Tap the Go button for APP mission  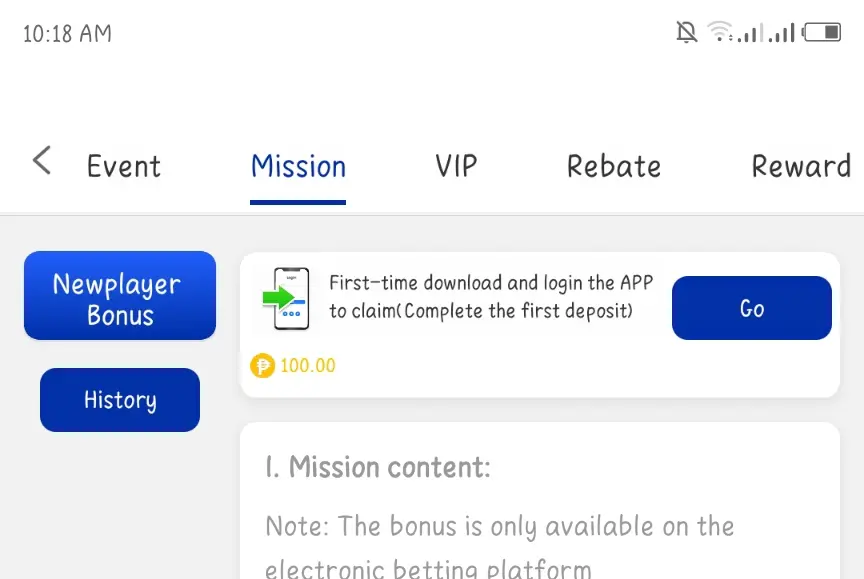click(752, 308)
